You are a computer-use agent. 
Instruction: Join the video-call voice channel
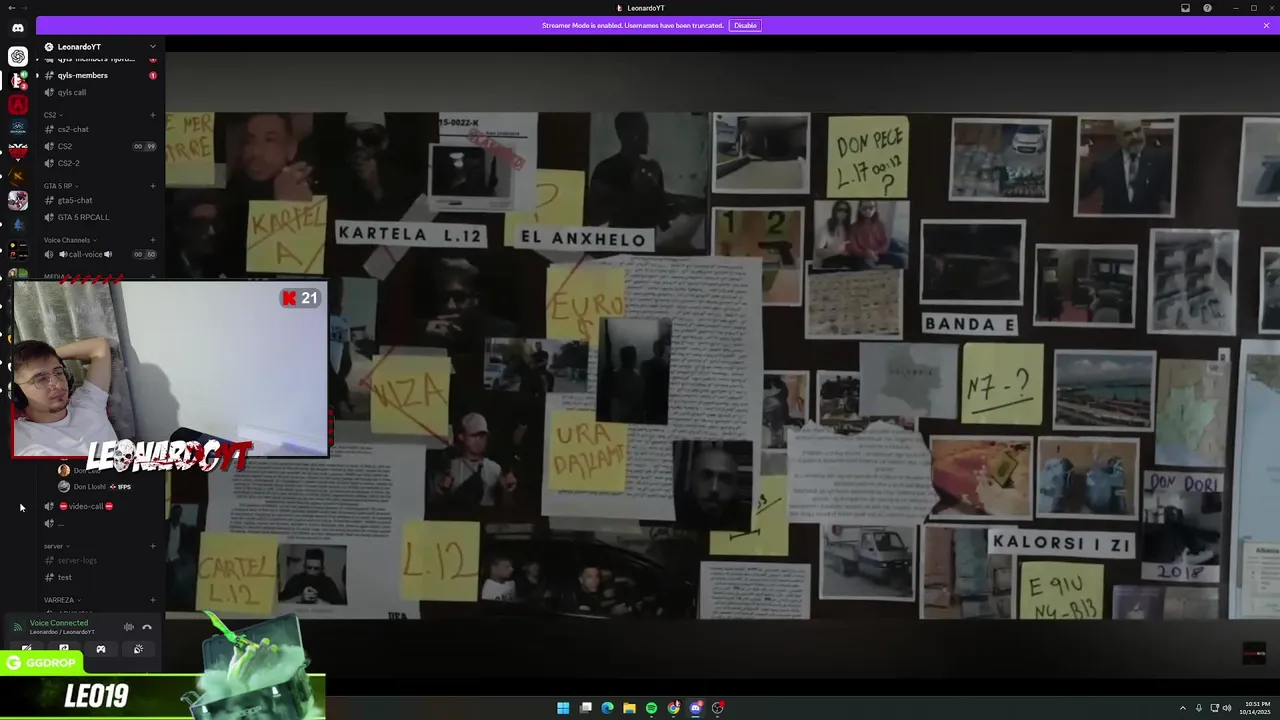tap(100, 506)
